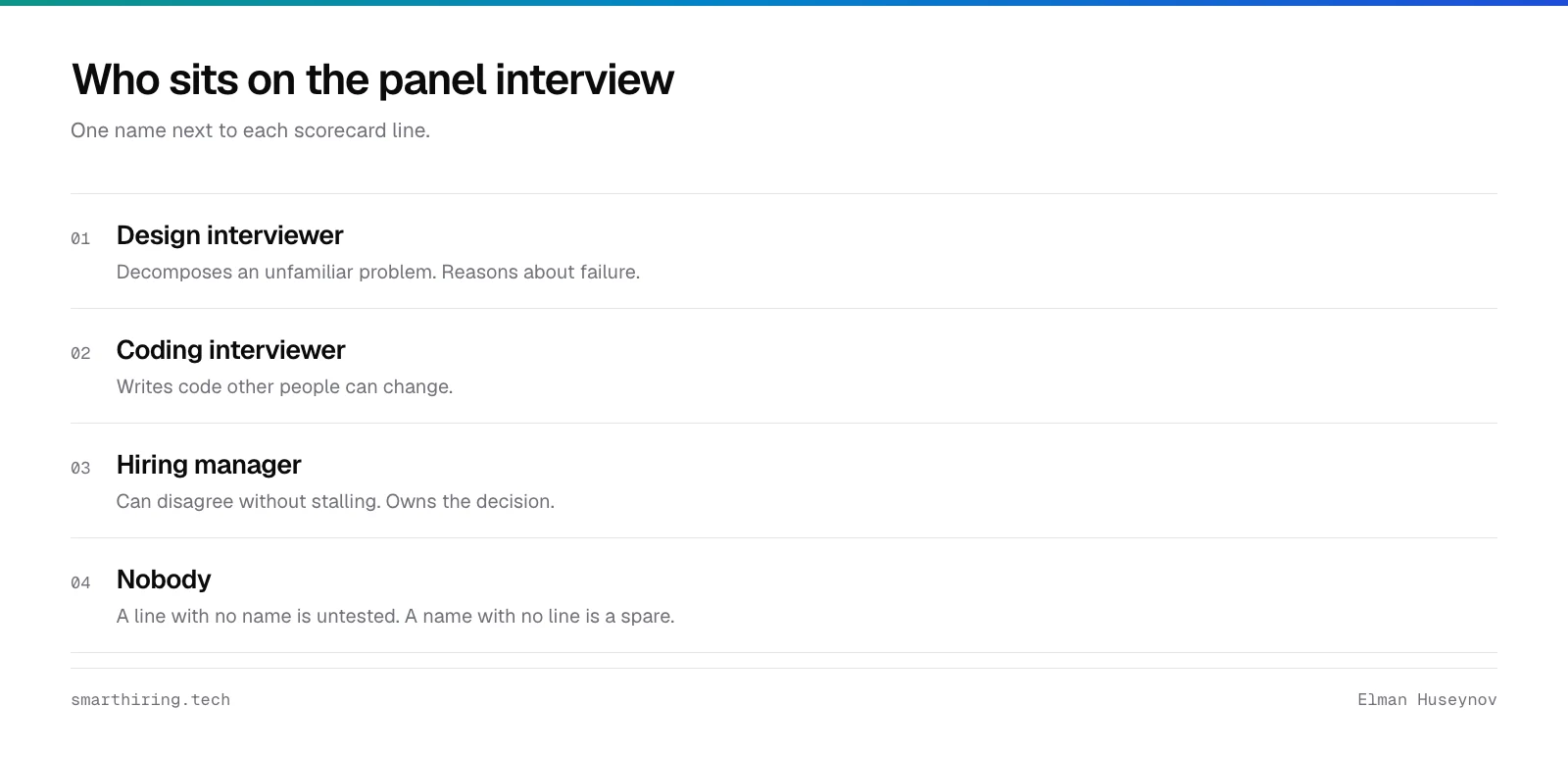Click the author name 'Elman Huseynov'
The height and width of the screenshot is (757, 1568).
pos(1427,699)
